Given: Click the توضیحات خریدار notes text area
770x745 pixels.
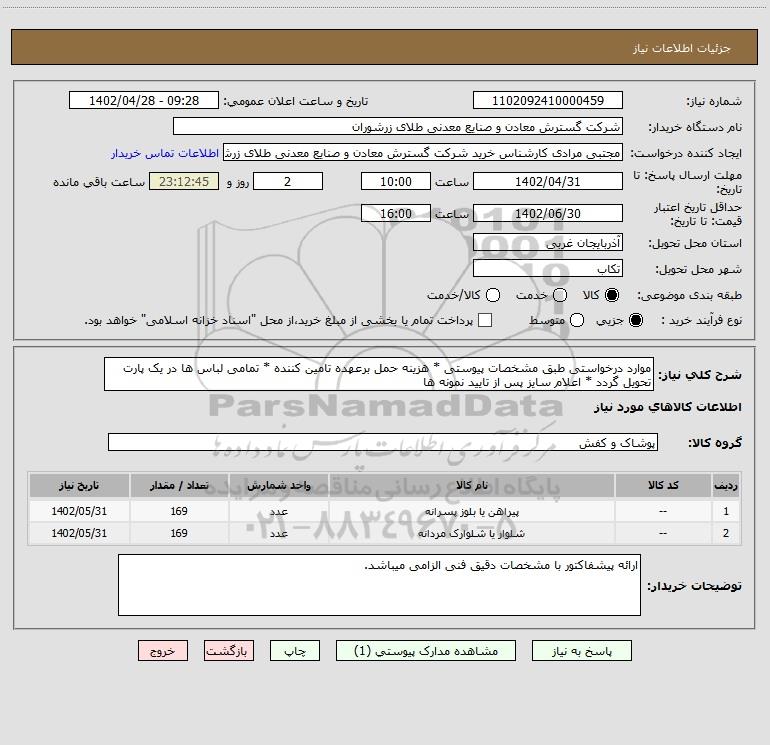Looking at the screenshot, I should point(379,585).
